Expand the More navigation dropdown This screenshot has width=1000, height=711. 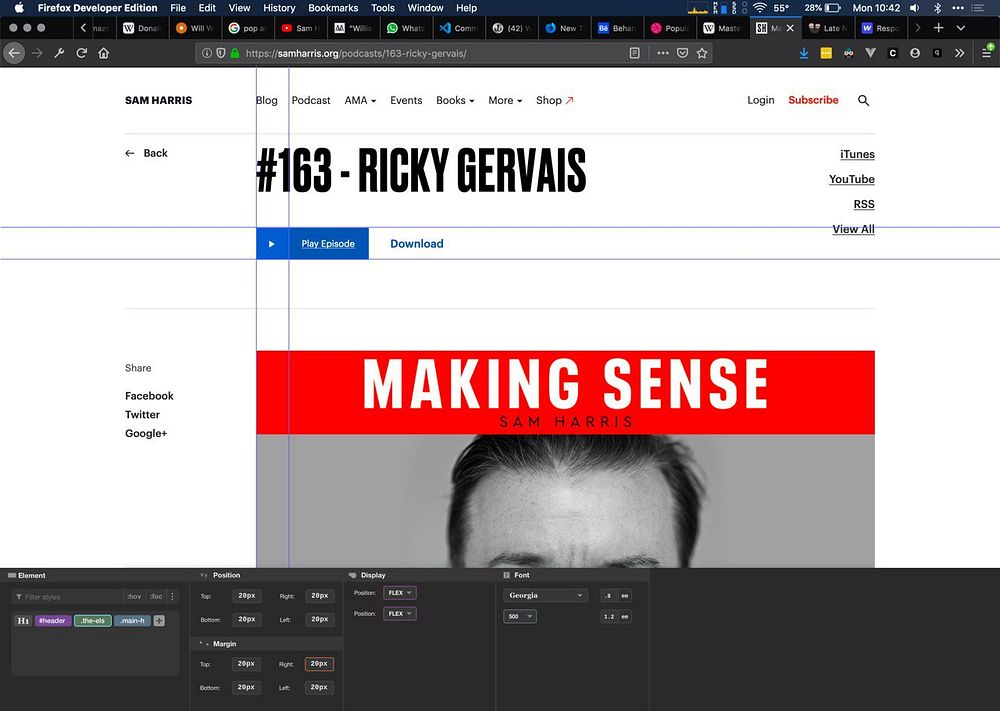(x=505, y=100)
